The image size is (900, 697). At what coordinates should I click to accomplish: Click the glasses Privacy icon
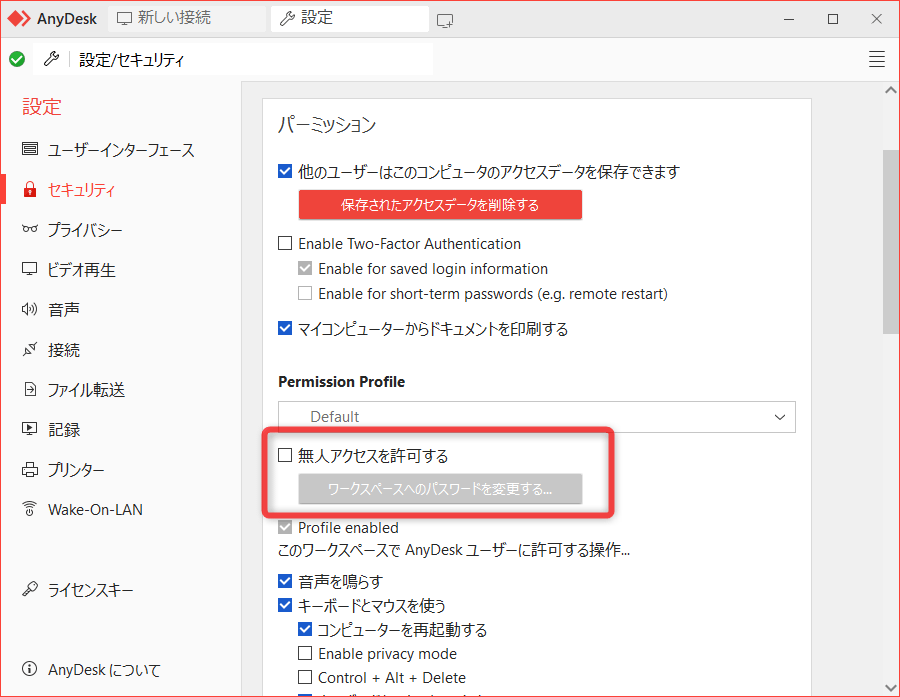click(30, 229)
